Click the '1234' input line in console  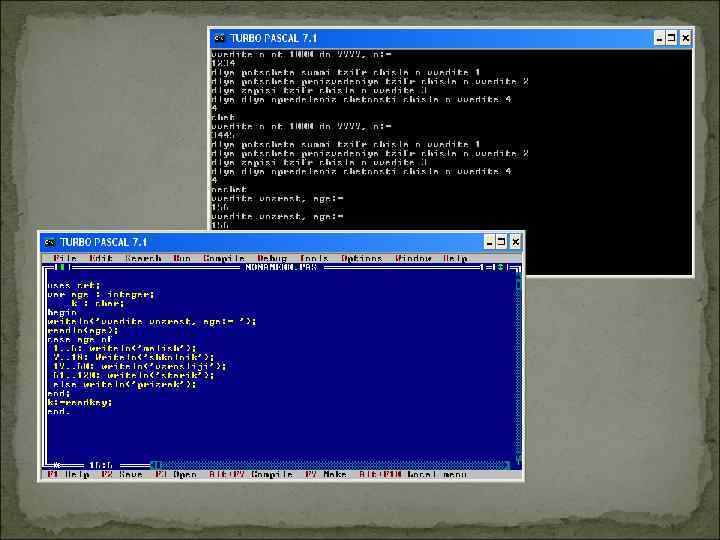(x=223, y=63)
